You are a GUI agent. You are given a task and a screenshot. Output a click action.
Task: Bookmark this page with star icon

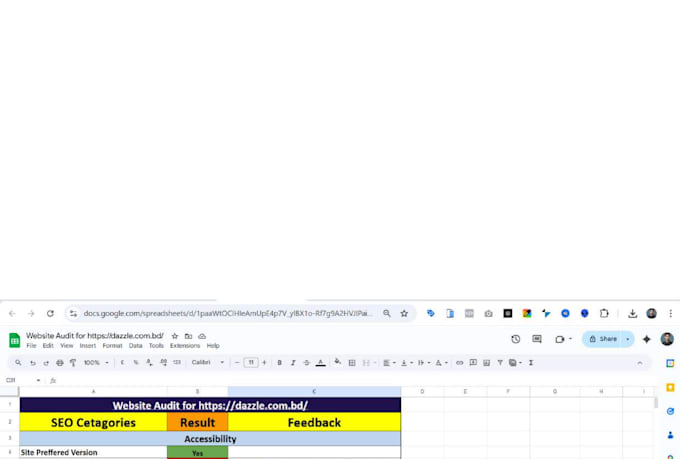(404, 313)
